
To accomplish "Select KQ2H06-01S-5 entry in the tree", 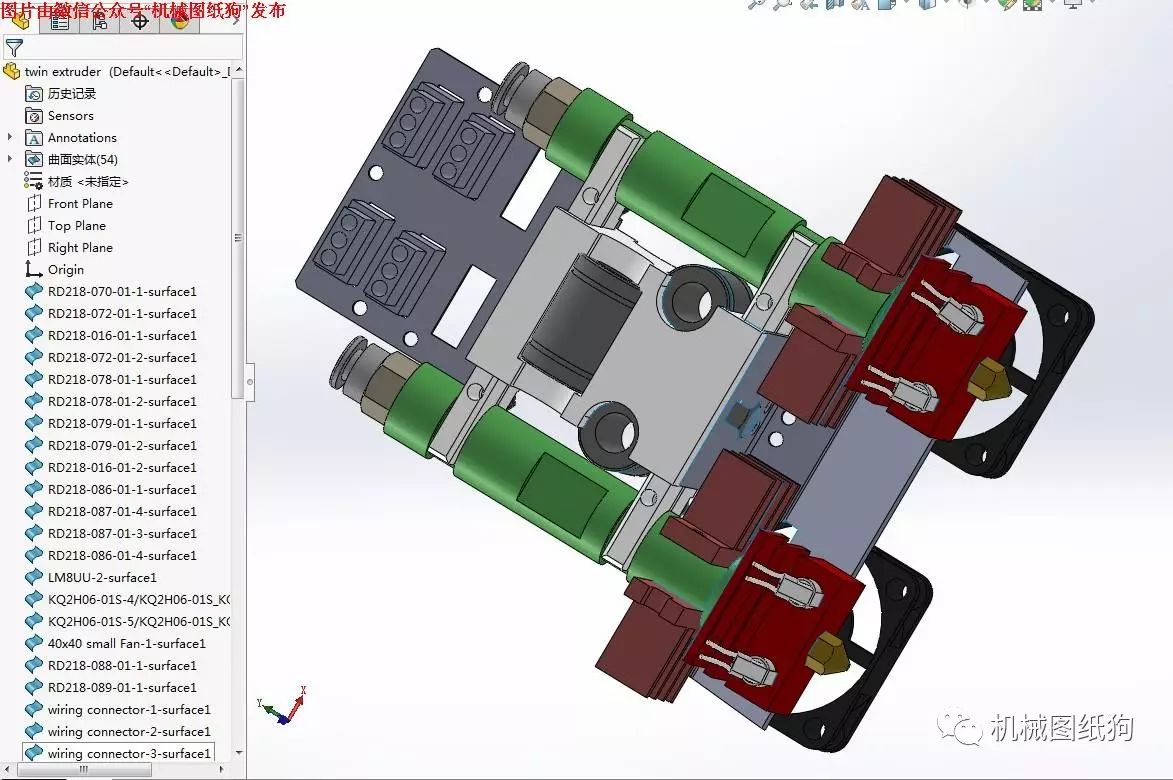I will [139, 621].
